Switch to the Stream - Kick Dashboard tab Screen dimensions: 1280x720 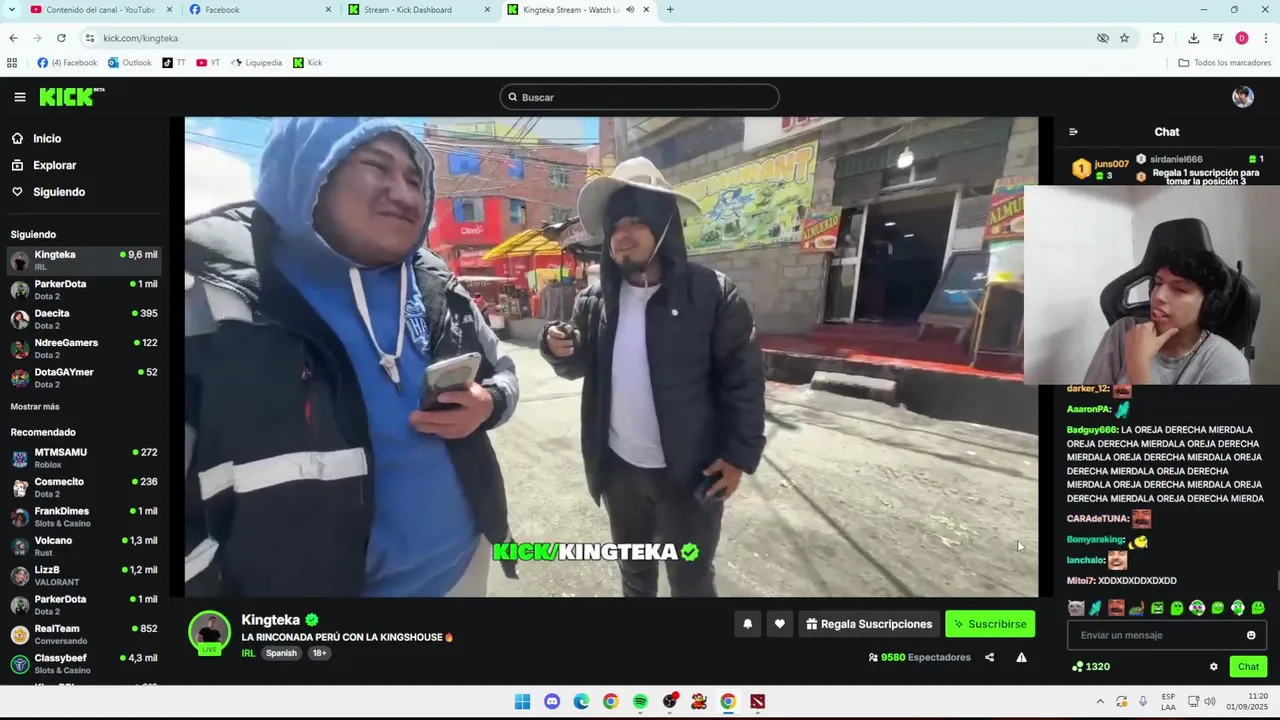(x=420, y=10)
